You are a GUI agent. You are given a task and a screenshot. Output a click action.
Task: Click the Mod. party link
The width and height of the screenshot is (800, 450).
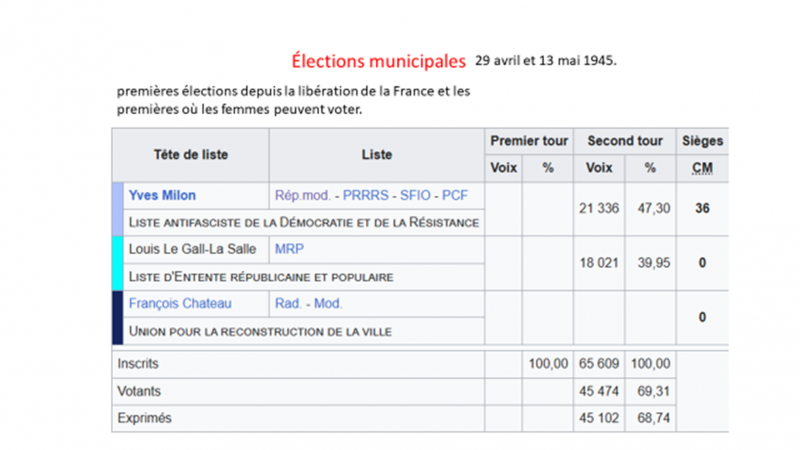[x=328, y=303]
